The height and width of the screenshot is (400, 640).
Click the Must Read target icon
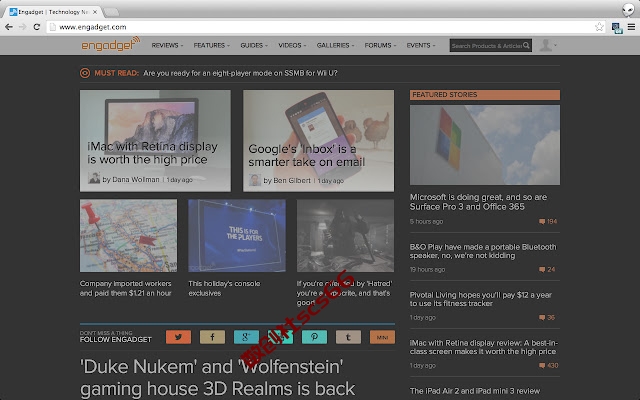coord(85,73)
